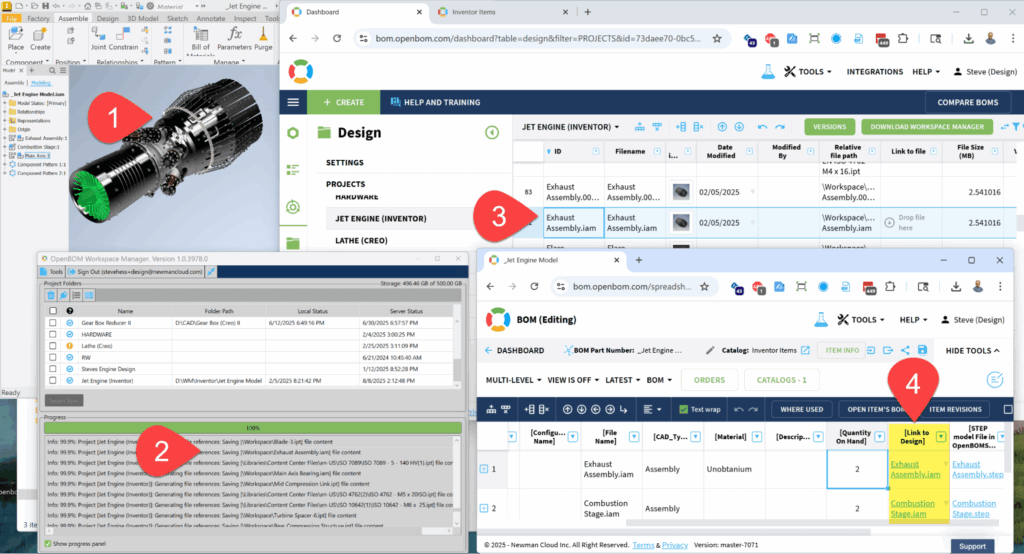Open Bill of Materials in Inventor ribbon

pos(201,39)
